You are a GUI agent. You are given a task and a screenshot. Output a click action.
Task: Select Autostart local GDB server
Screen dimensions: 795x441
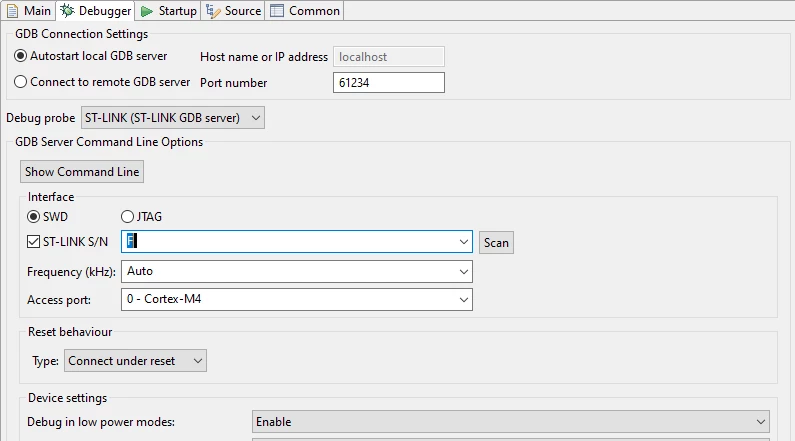[20, 56]
